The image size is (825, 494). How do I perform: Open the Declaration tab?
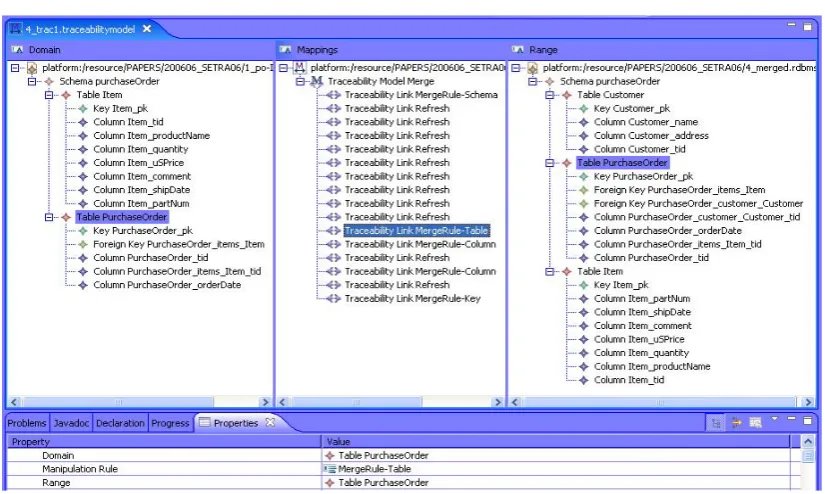coord(120,423)
